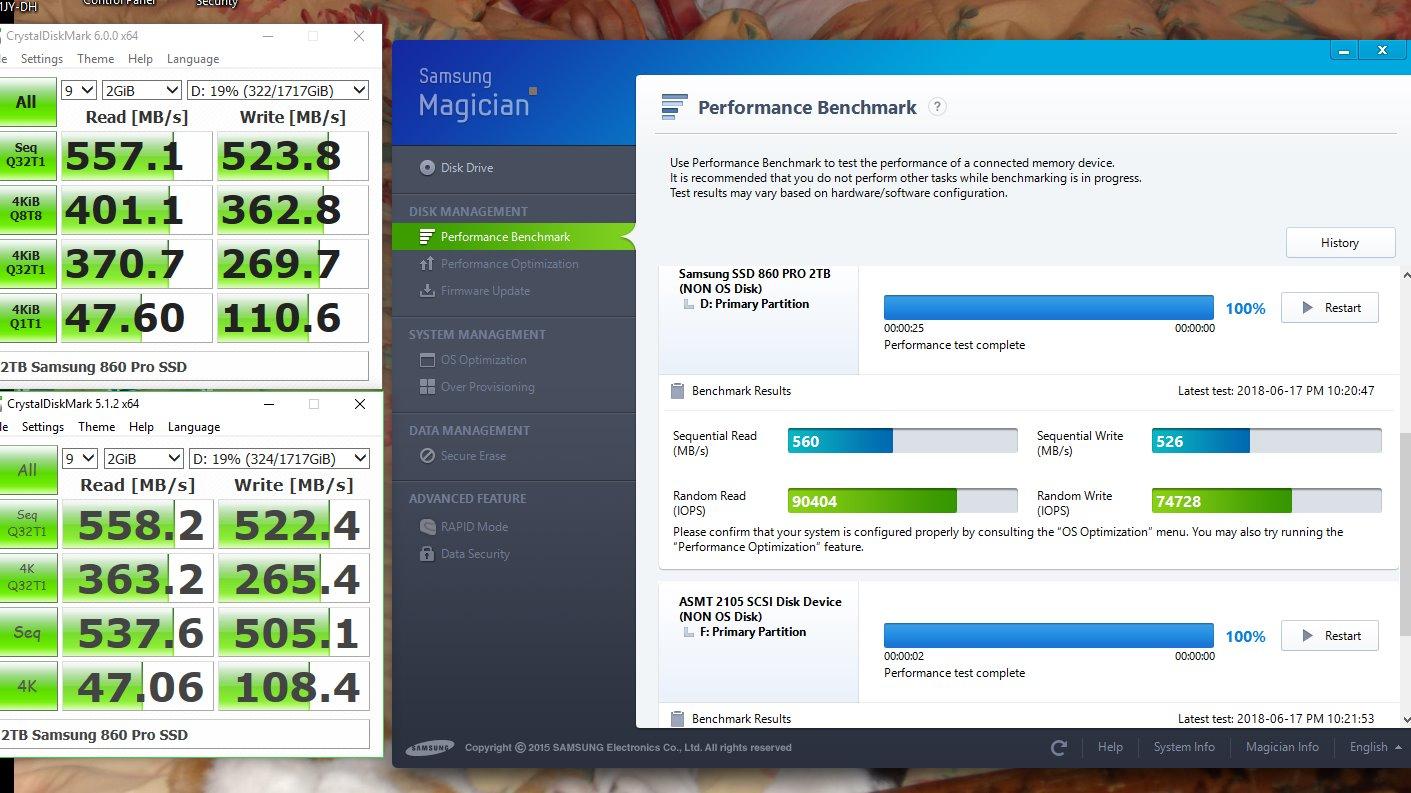Screen dimensions: 1411x793
Task: Restart benchmark for Samsung SSD 860 PRO 2TB
Action: click(1329, 308)
